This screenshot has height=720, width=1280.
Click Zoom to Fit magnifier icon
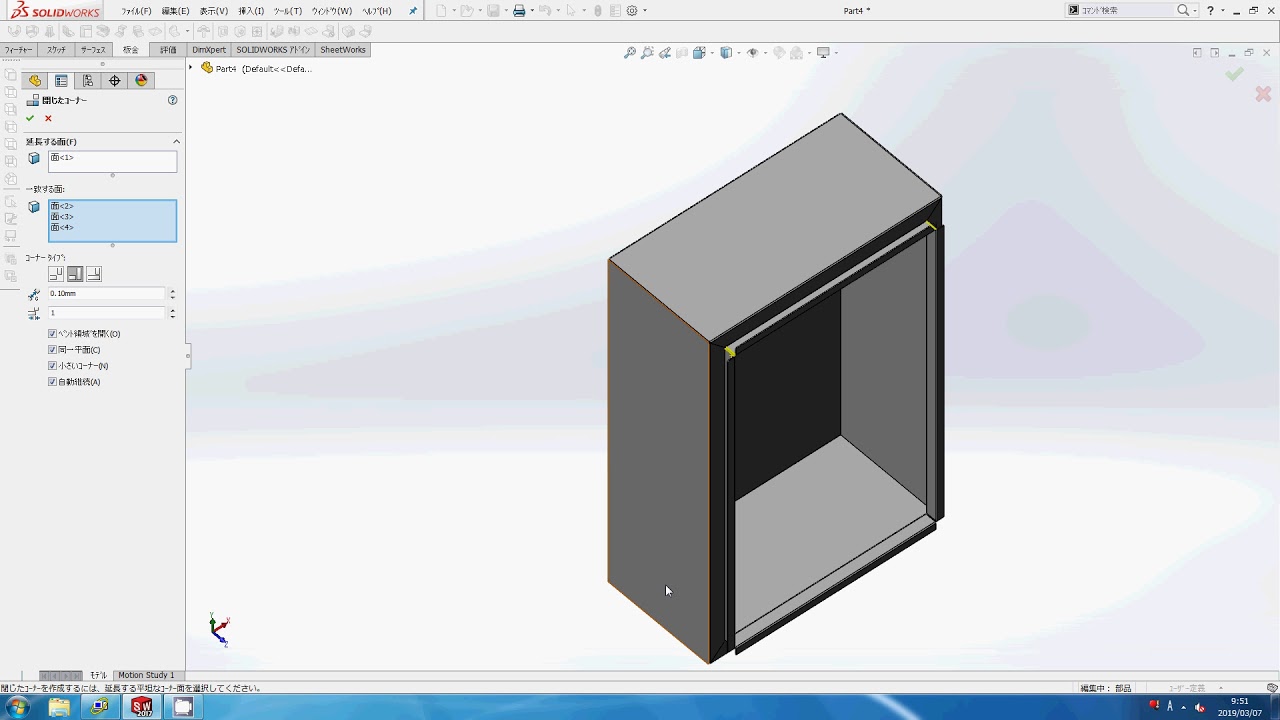tap(630, 53)
